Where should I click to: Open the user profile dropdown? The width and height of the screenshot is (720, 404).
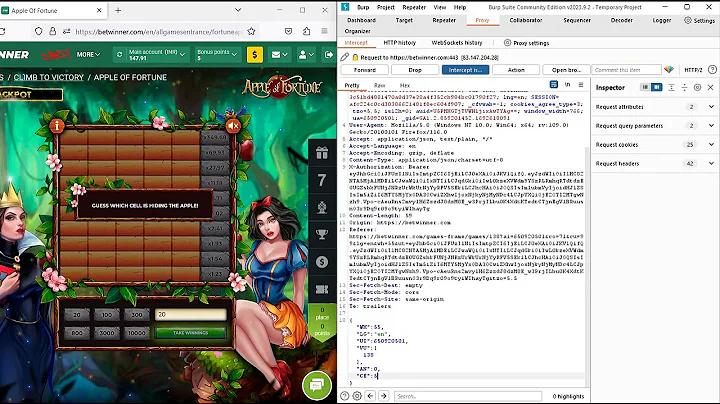(x=306, y=55)
